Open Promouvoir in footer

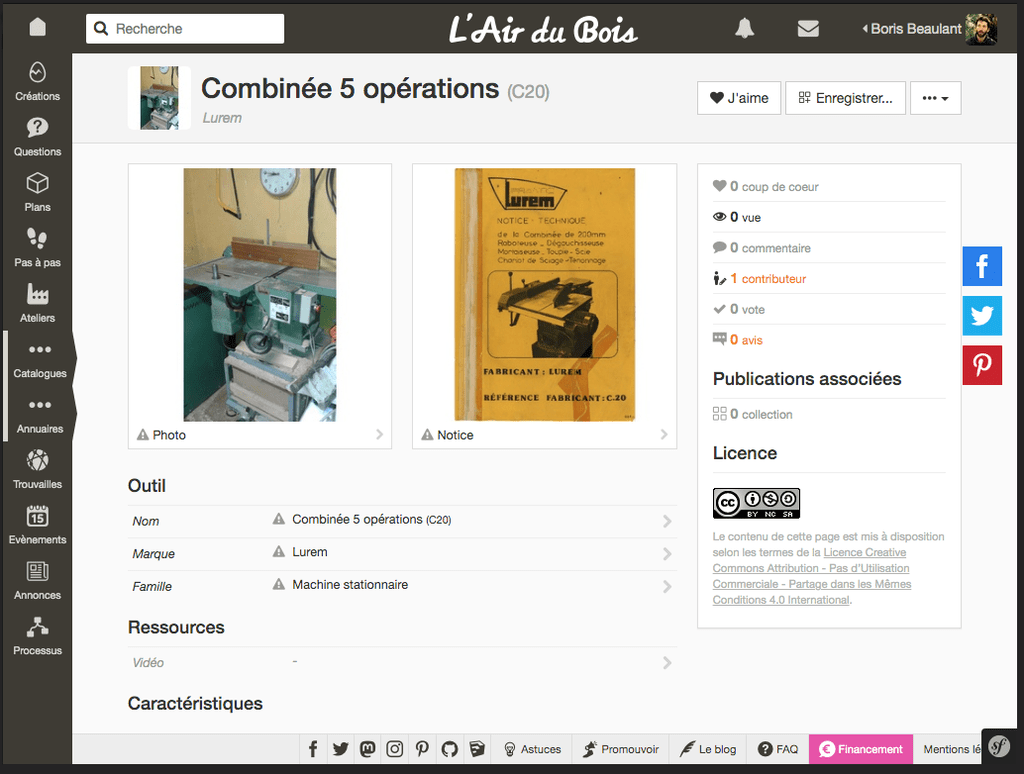point(620,749)
